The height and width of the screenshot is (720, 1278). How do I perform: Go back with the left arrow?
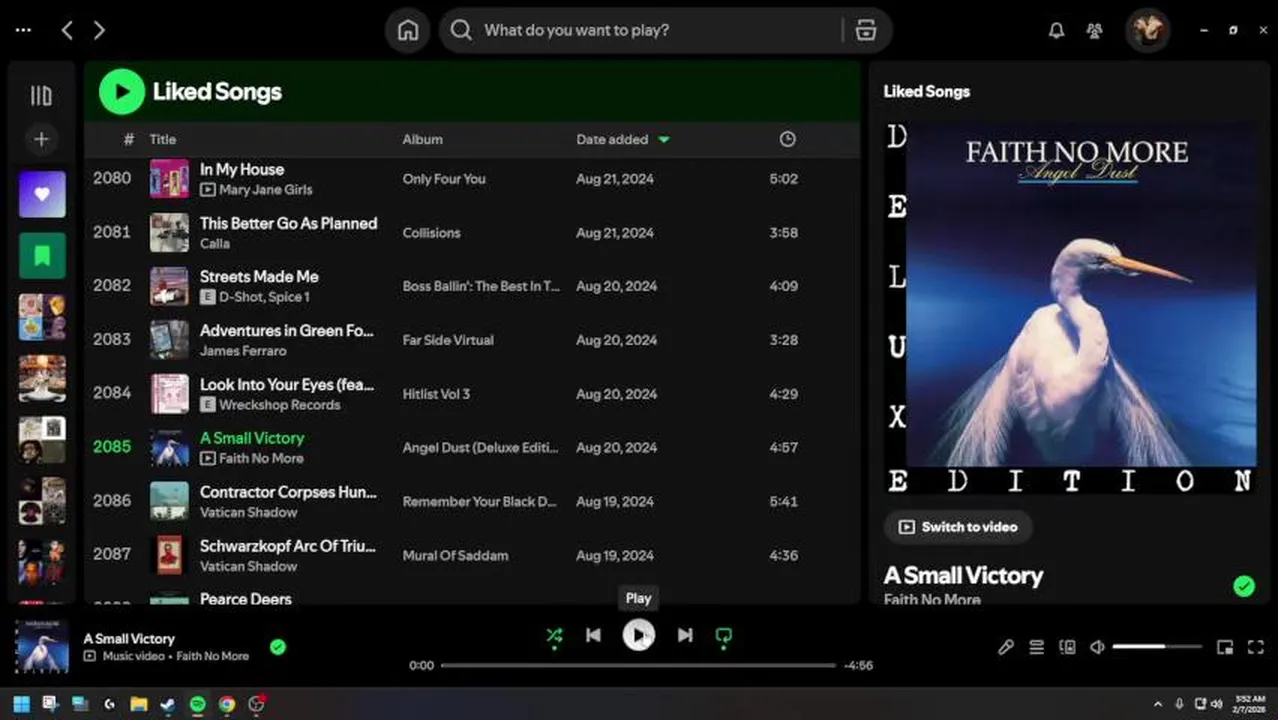coord(67,30)
